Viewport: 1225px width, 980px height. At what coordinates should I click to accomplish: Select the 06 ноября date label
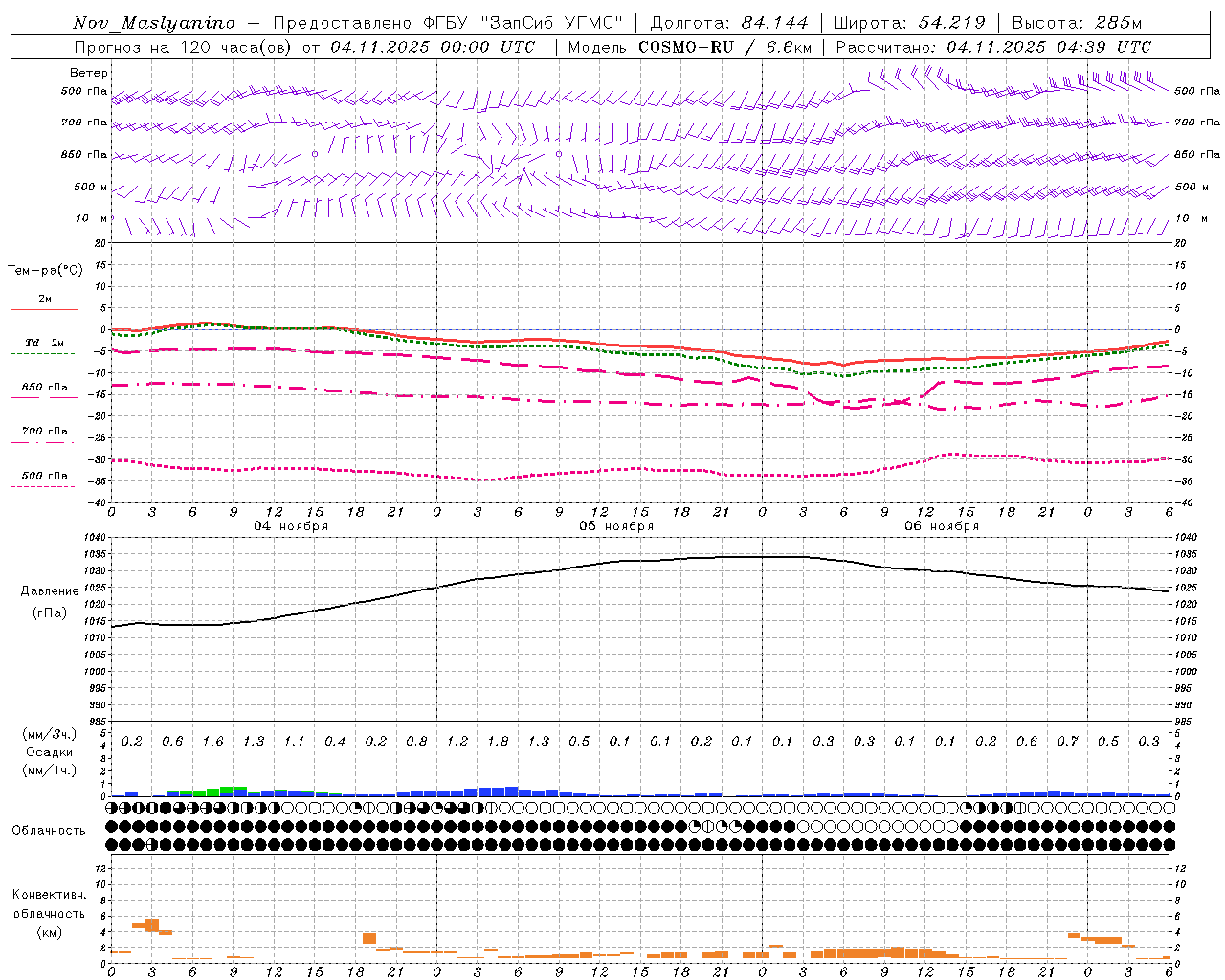[x=942, y=525]
